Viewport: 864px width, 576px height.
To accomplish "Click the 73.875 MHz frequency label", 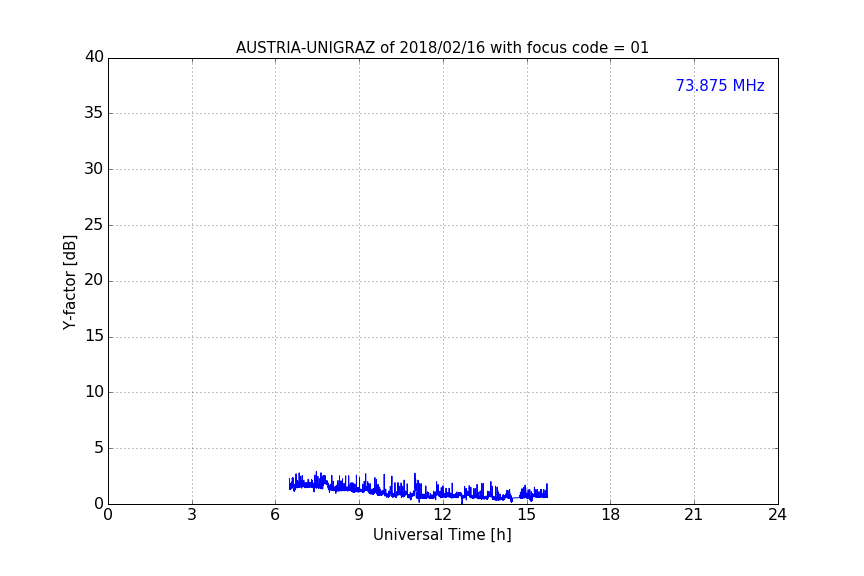I will pos(720,86).
